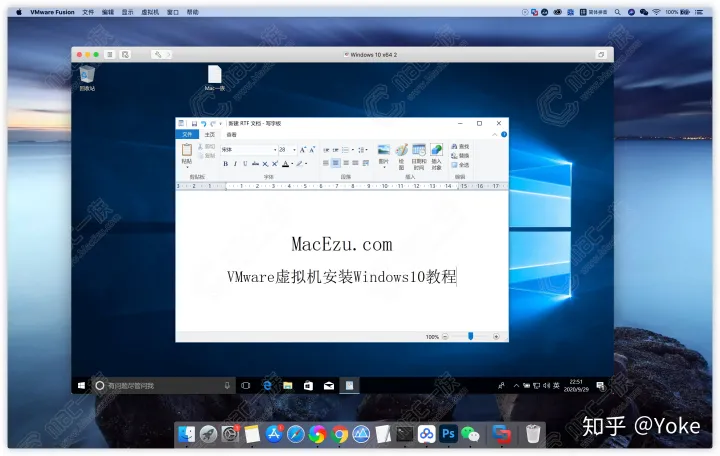
Task: Open File Explorer from the taskbar
Action: click(x=288, y=386)
